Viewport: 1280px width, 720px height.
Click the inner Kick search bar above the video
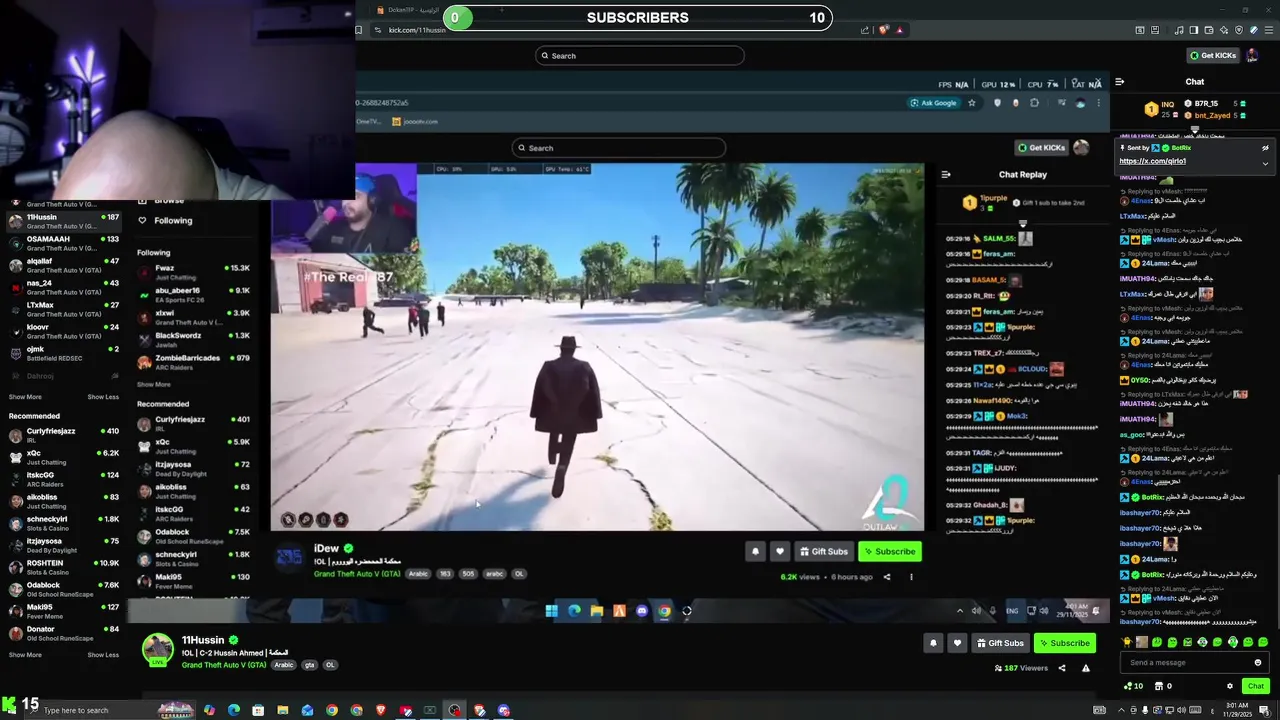pos(619,148)
